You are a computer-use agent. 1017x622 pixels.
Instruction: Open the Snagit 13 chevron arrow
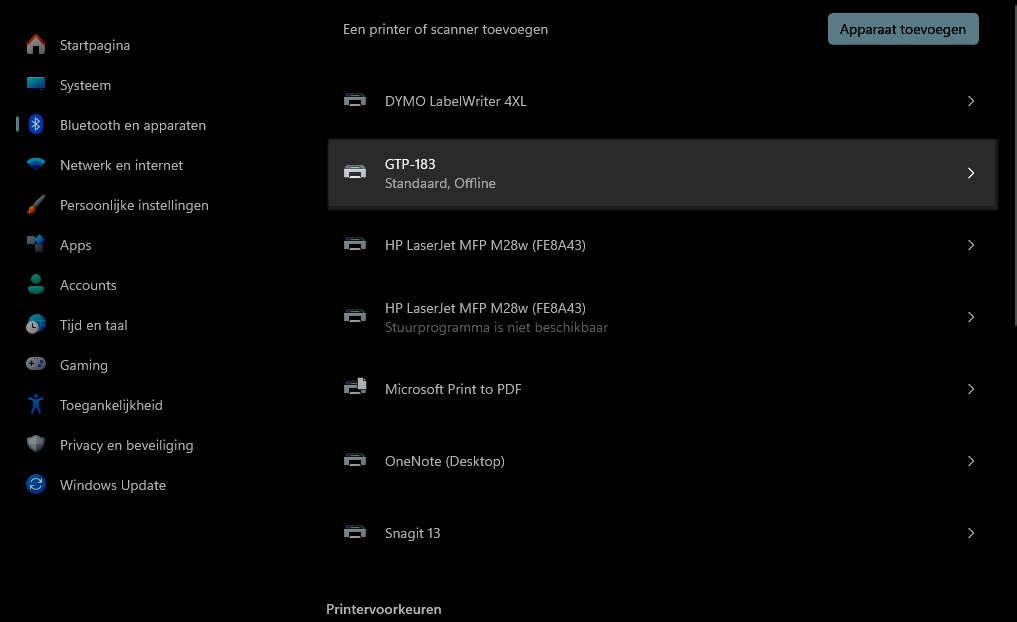970,533
